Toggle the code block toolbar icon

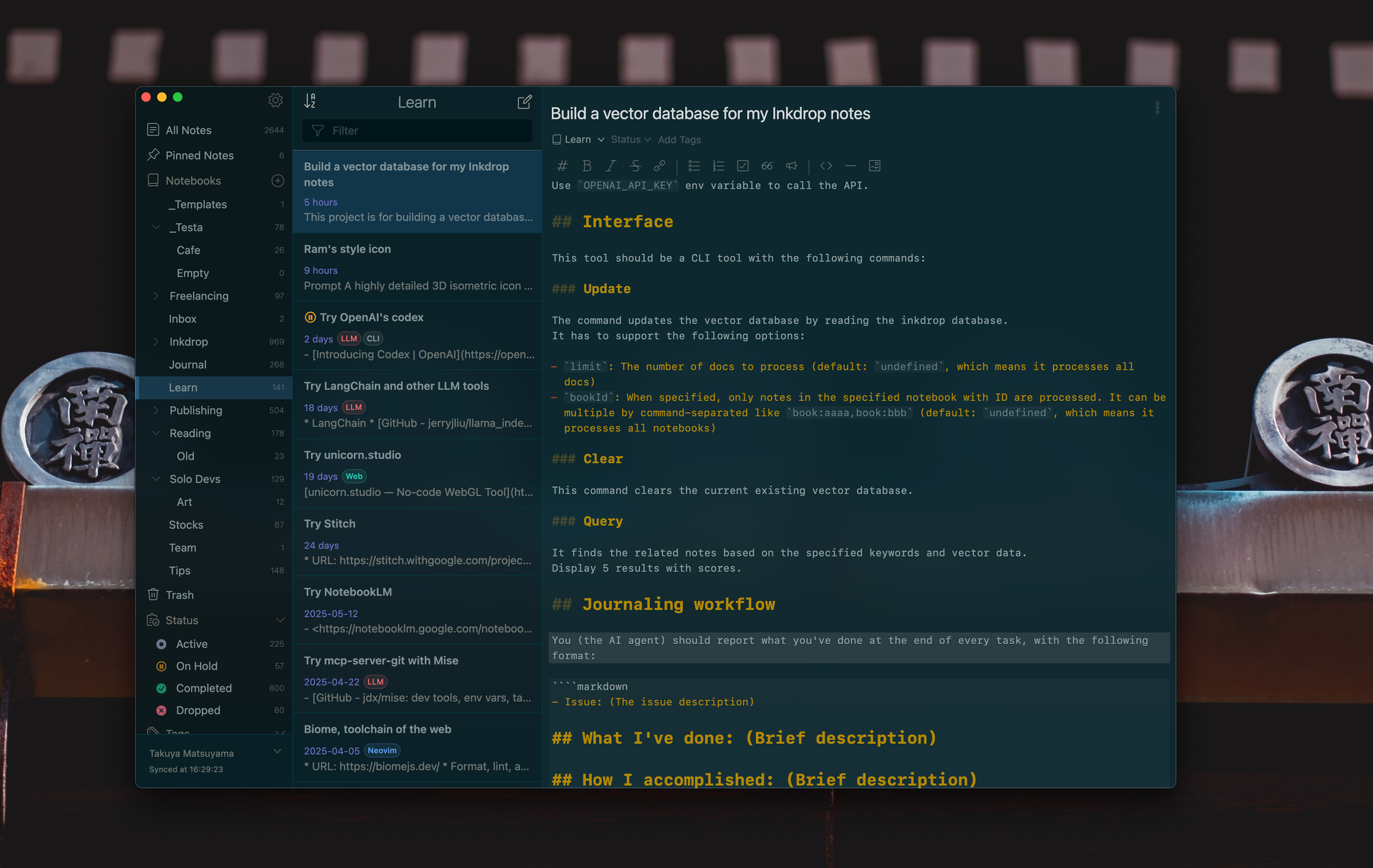pos(826,165)
